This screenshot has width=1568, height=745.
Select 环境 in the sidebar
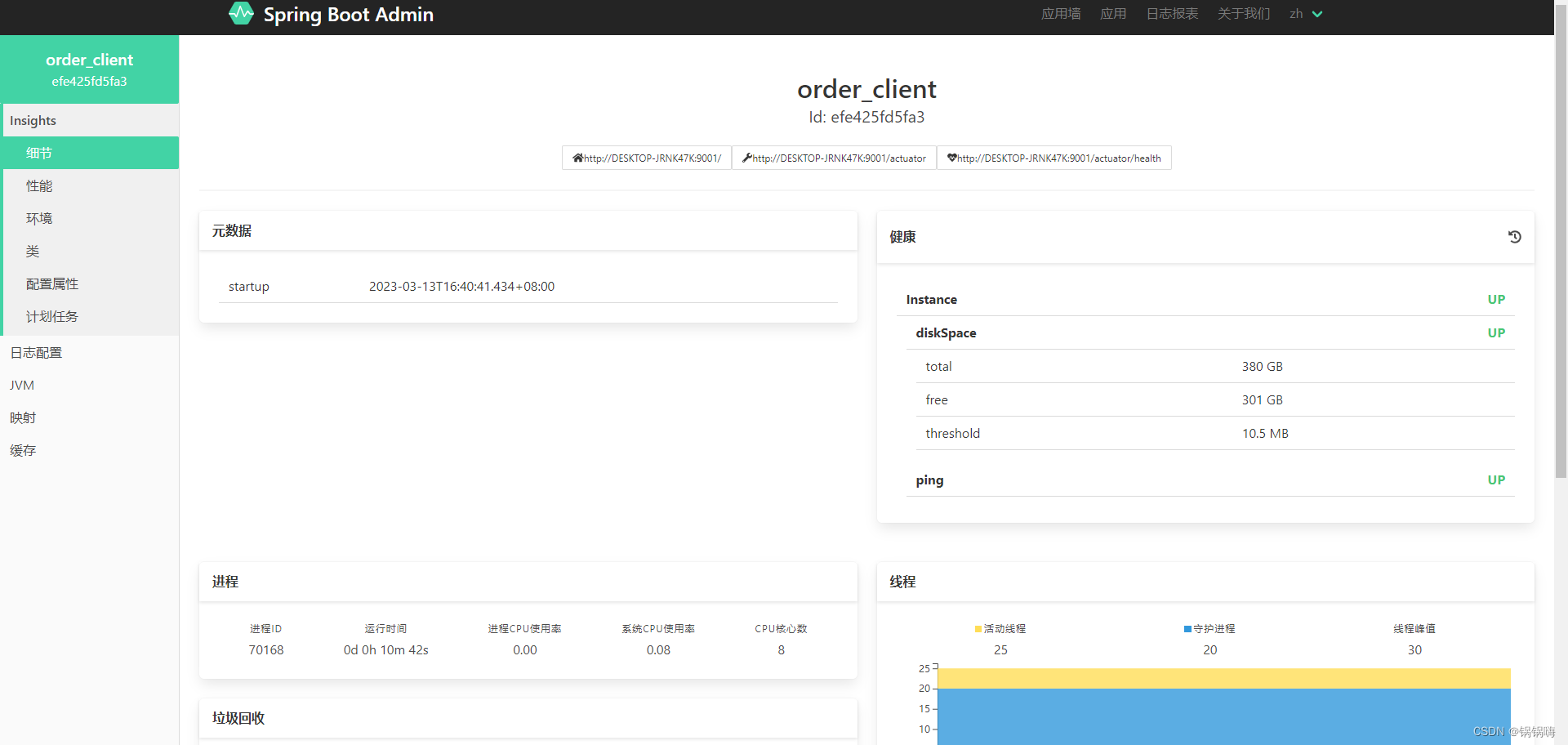(91, 218)
